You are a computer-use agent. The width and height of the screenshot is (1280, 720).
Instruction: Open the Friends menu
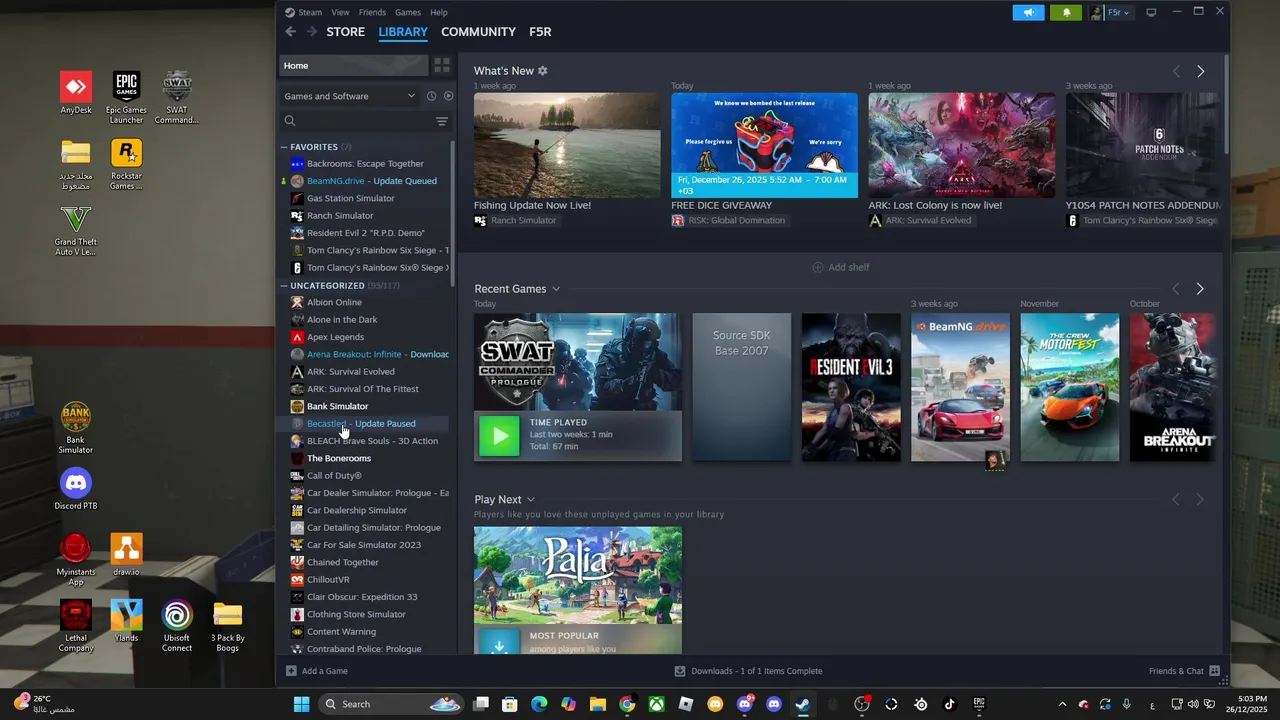pyautogui.click(x=372, y=12)
